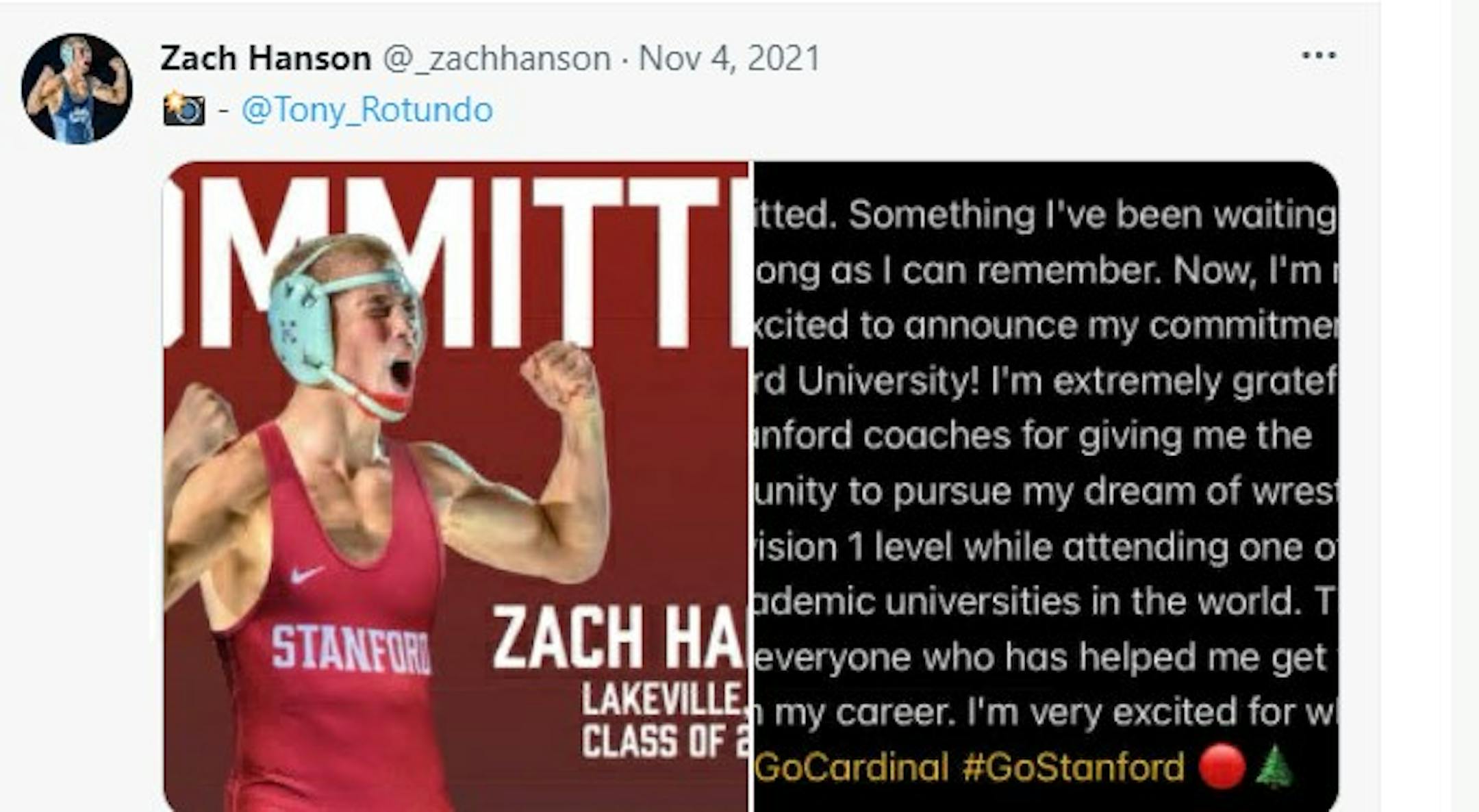Click the GoCardinal hashtag text
This screenshot has height=812, width=1479.
click(852, 767)
